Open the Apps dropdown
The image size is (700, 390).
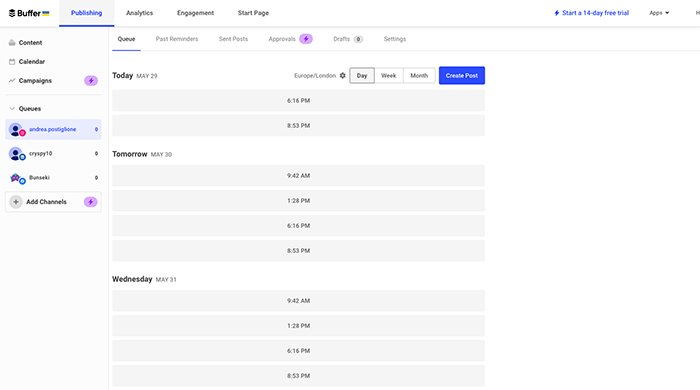[659, 13]
